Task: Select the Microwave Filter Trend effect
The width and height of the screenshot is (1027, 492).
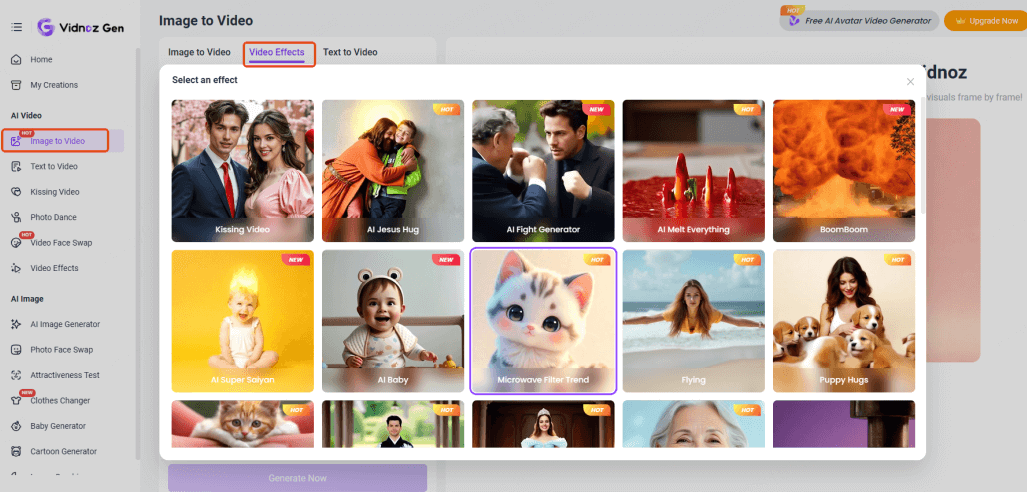Action: 543,321
